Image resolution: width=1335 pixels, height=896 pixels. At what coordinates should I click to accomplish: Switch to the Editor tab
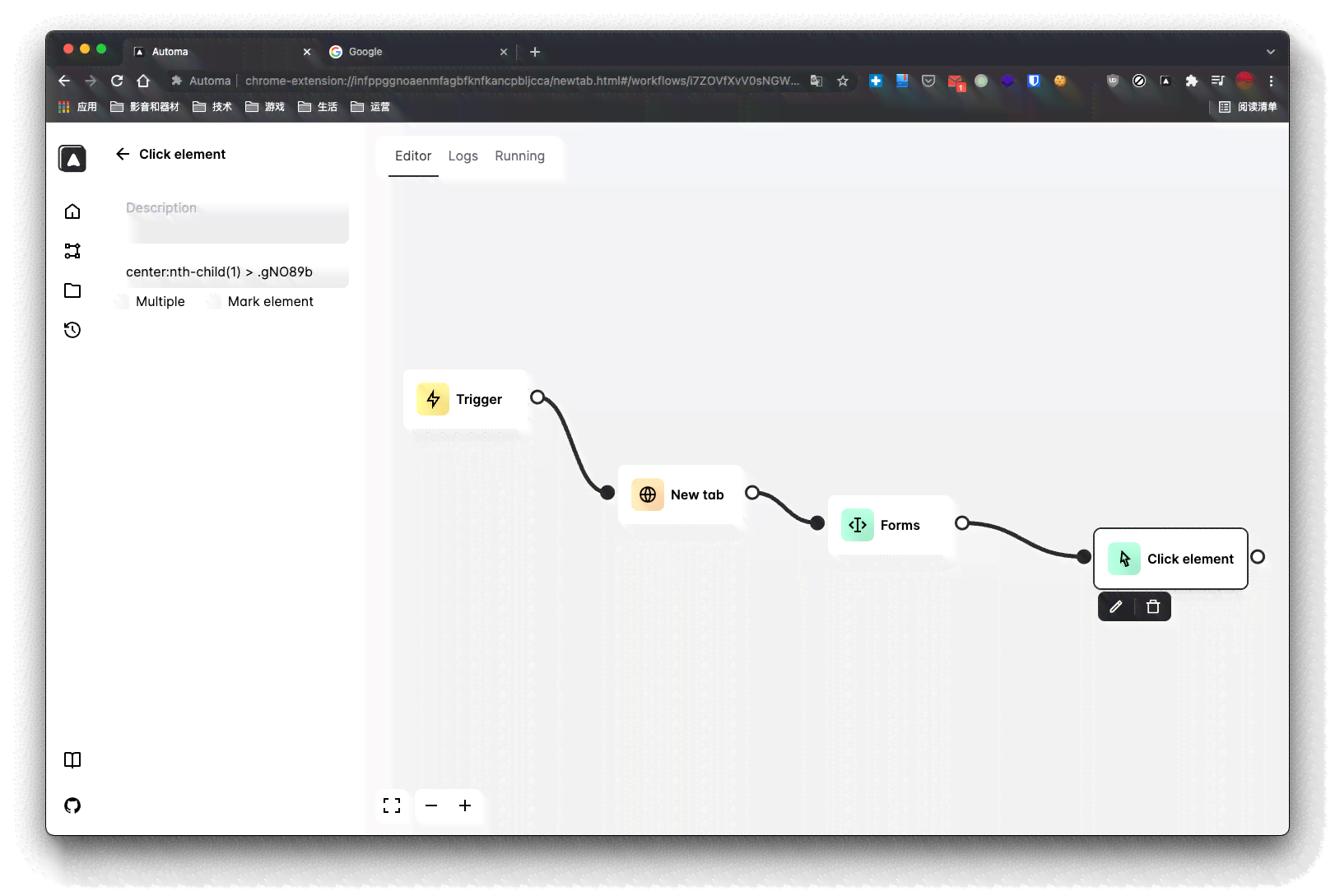tap(413, 156)
